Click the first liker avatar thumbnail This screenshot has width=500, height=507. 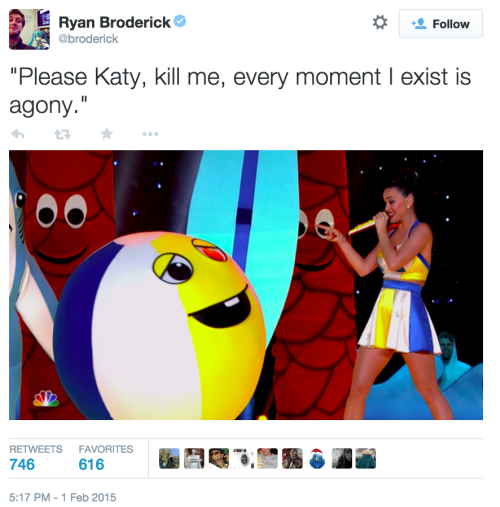[169, 458]
